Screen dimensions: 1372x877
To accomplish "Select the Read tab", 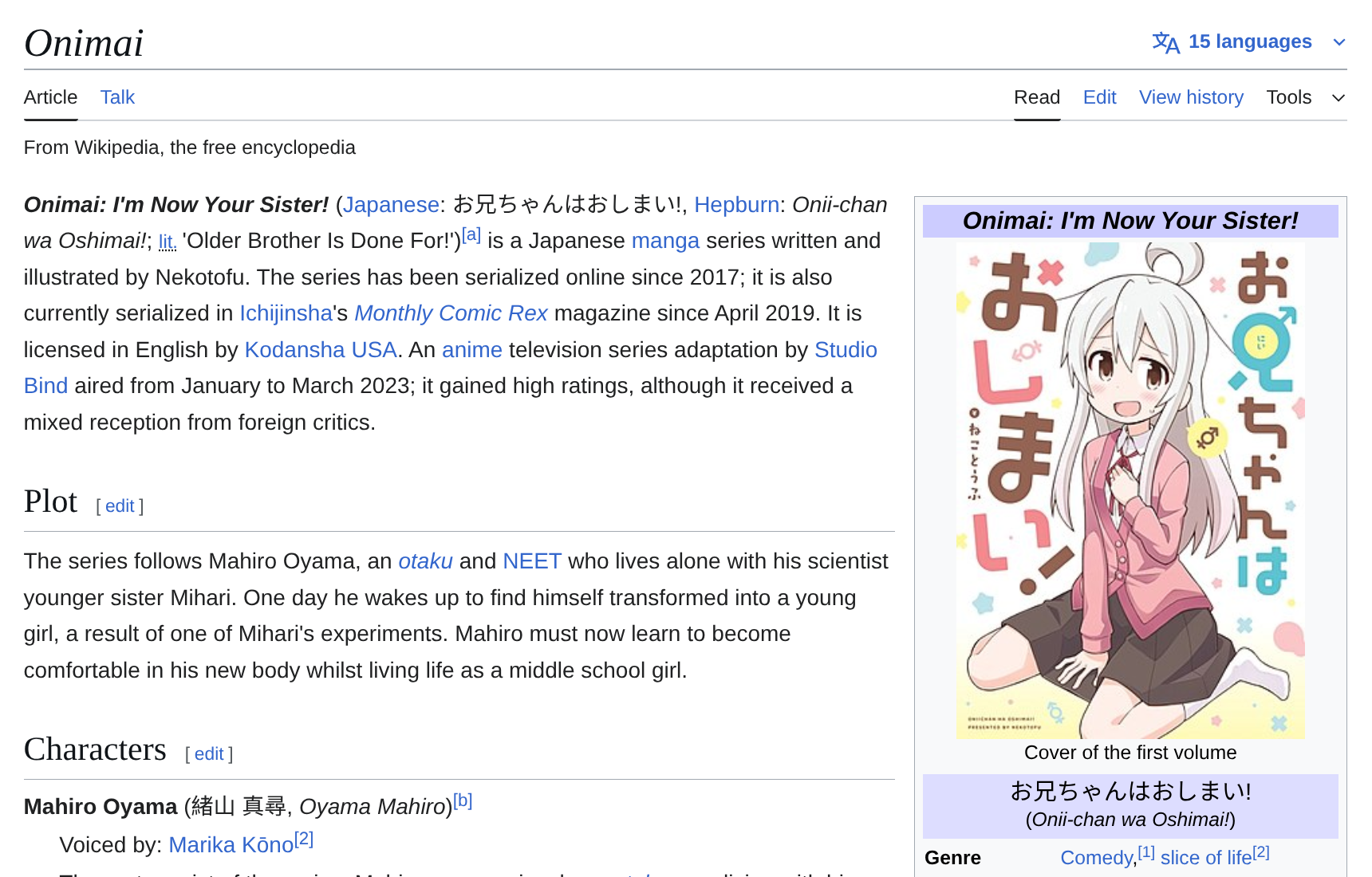I will (x=1036, y=97).
